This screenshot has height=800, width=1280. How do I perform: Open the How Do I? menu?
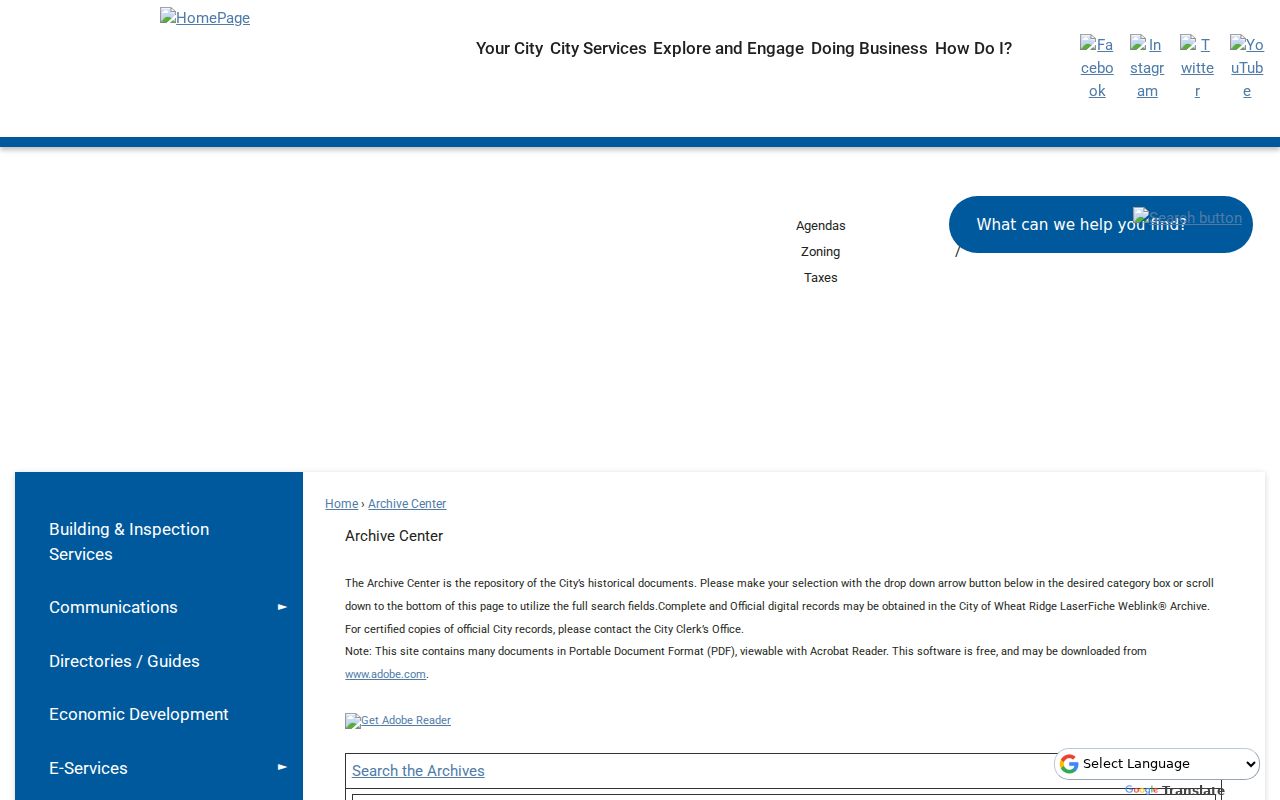click(x=973, y=48)
